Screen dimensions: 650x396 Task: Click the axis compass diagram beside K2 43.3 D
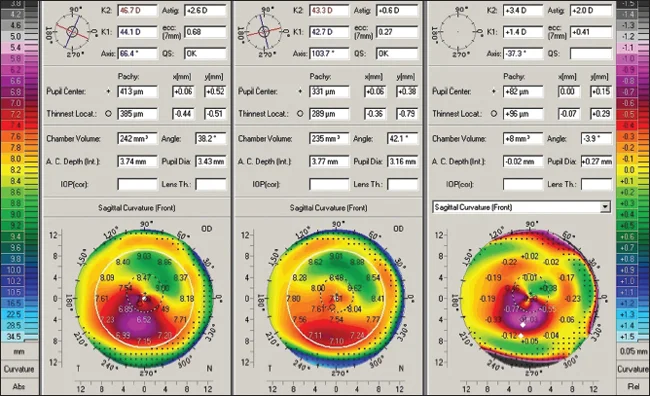[264, 32]
